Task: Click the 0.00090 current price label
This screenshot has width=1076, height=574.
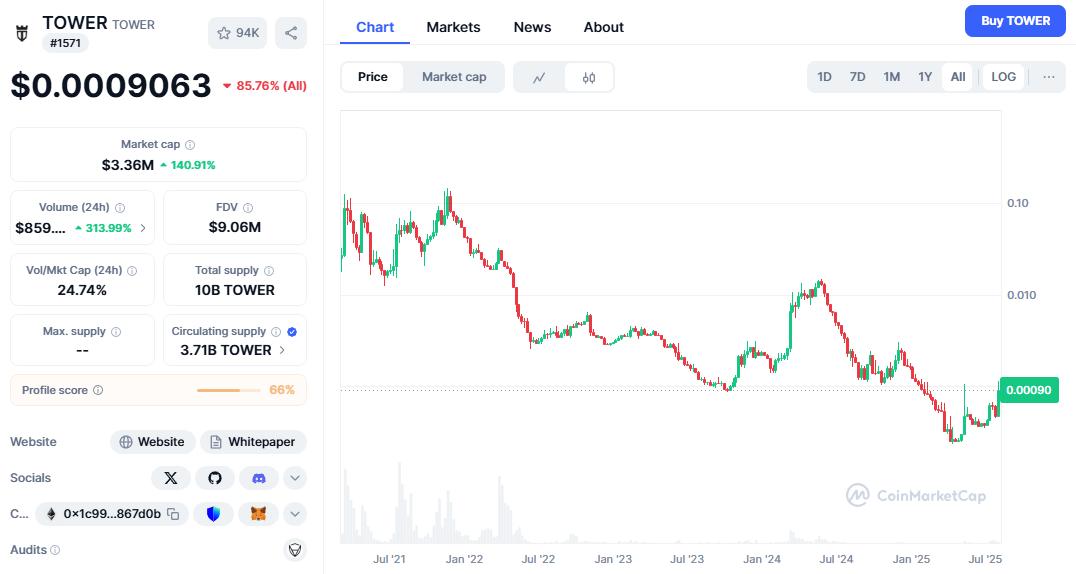Action: tap(1029, 390)
